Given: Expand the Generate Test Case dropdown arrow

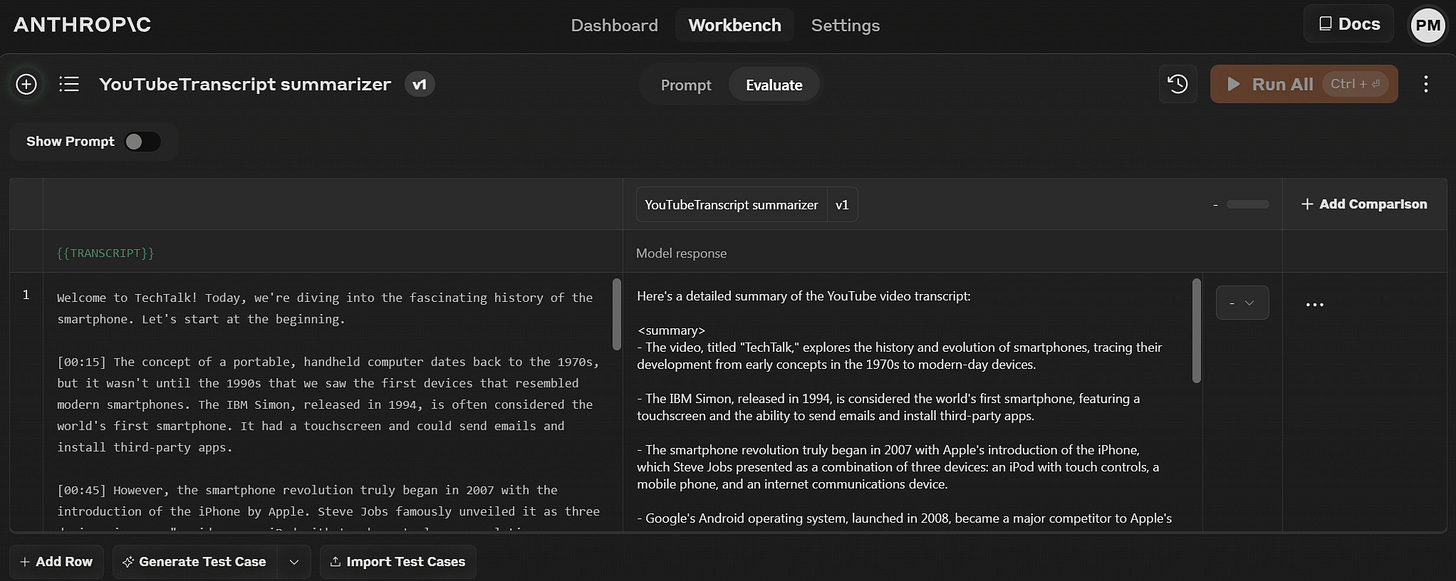Looking at the screenshot, I should coord(294,562).
